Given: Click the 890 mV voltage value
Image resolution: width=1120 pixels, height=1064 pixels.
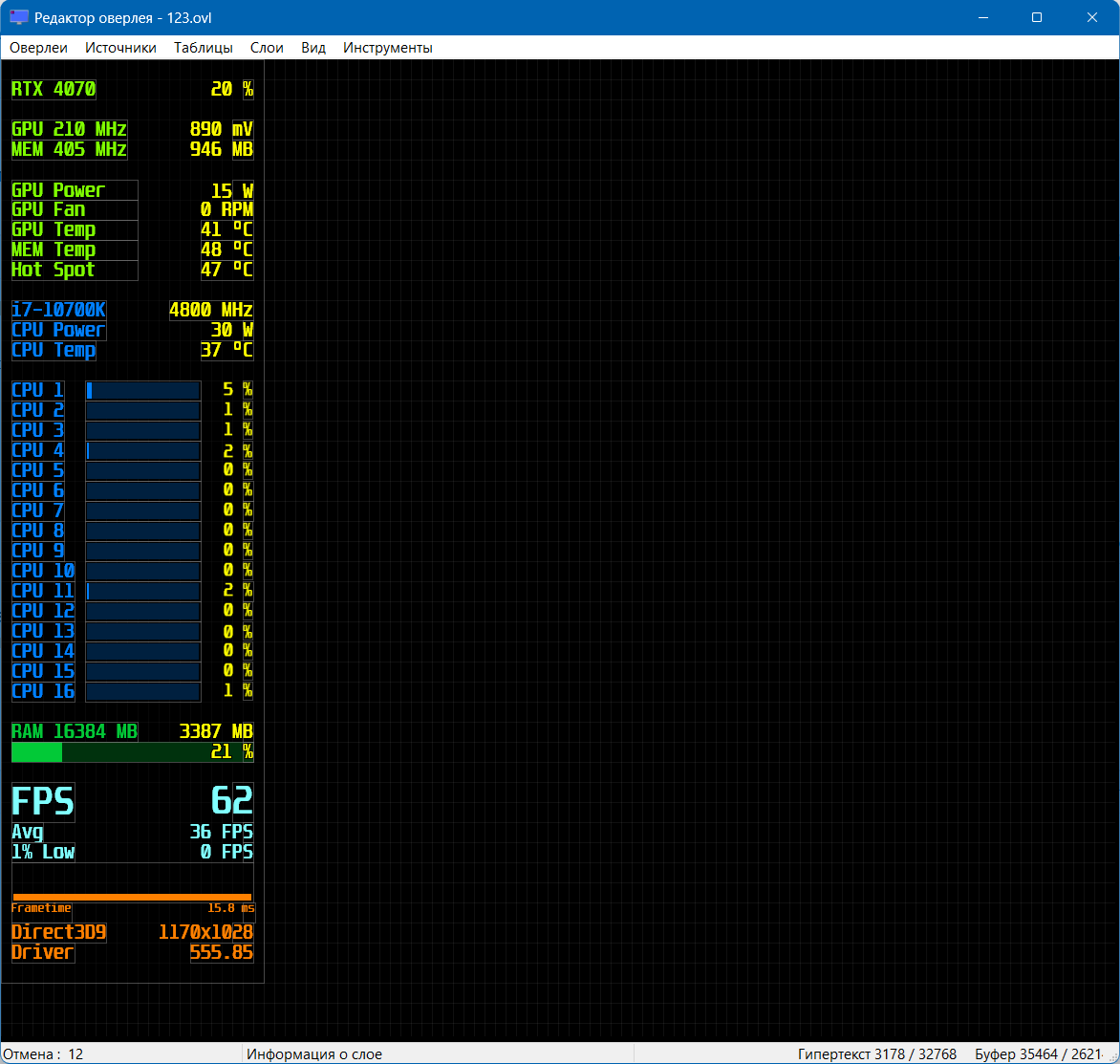Looking at the screenshot, I should click(222, 129).
